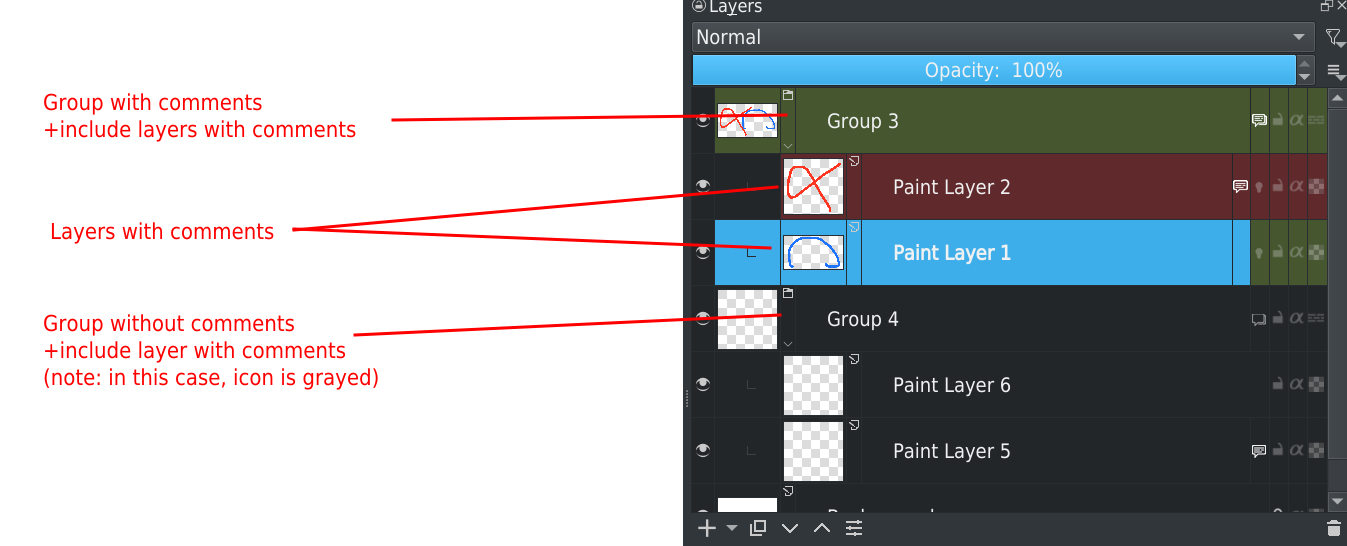
Task: Open the layer view options menu
Action: tap(1334, 71)
